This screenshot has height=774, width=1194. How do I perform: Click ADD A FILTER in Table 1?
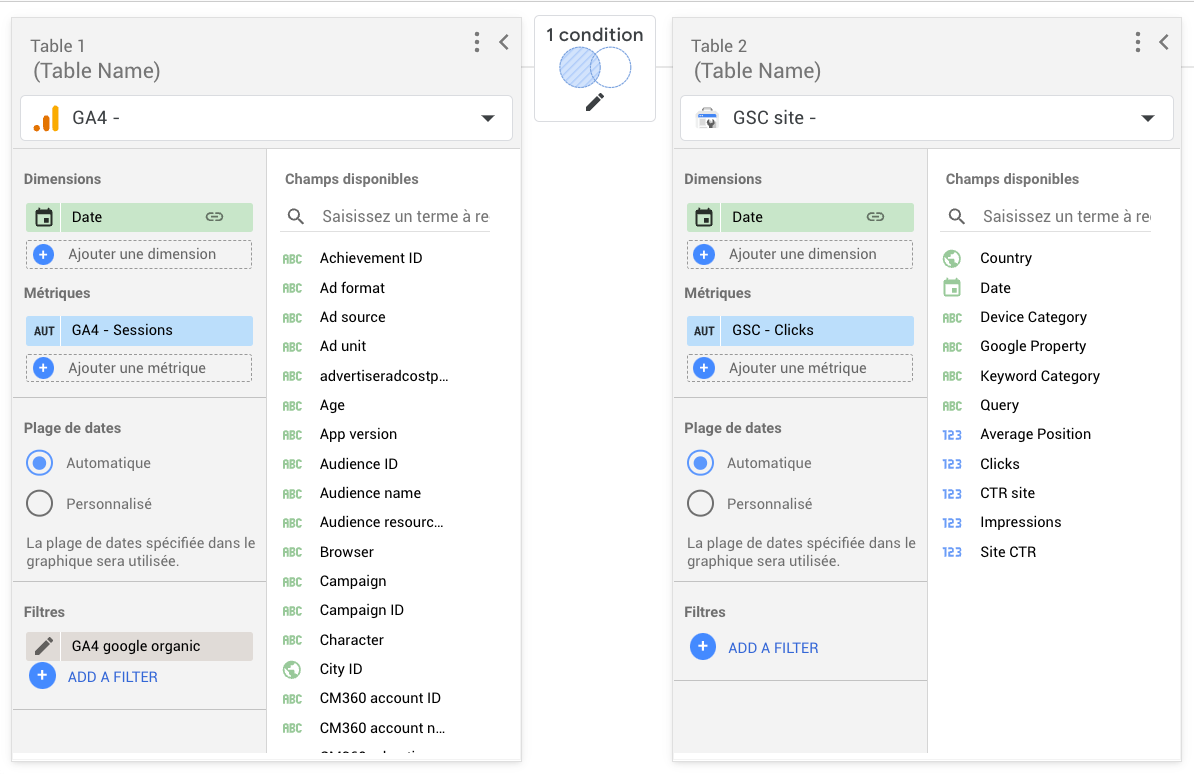coord(112,676)
